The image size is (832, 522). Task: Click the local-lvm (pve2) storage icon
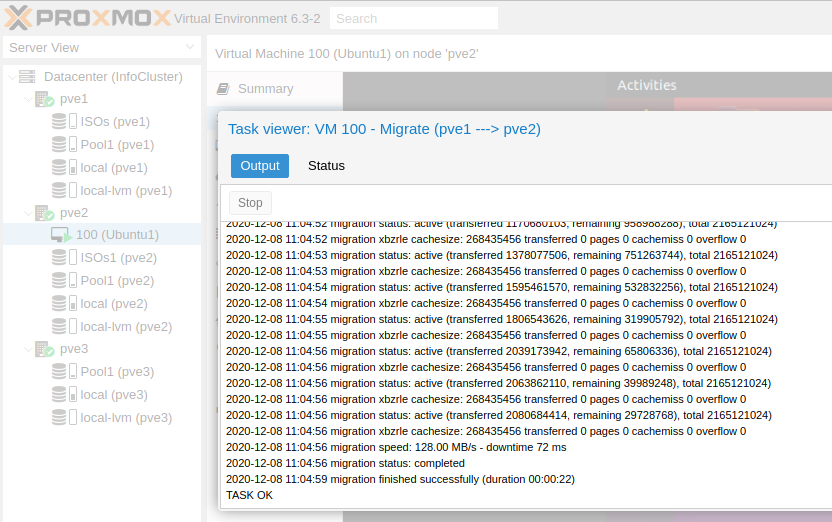(64, 326)
